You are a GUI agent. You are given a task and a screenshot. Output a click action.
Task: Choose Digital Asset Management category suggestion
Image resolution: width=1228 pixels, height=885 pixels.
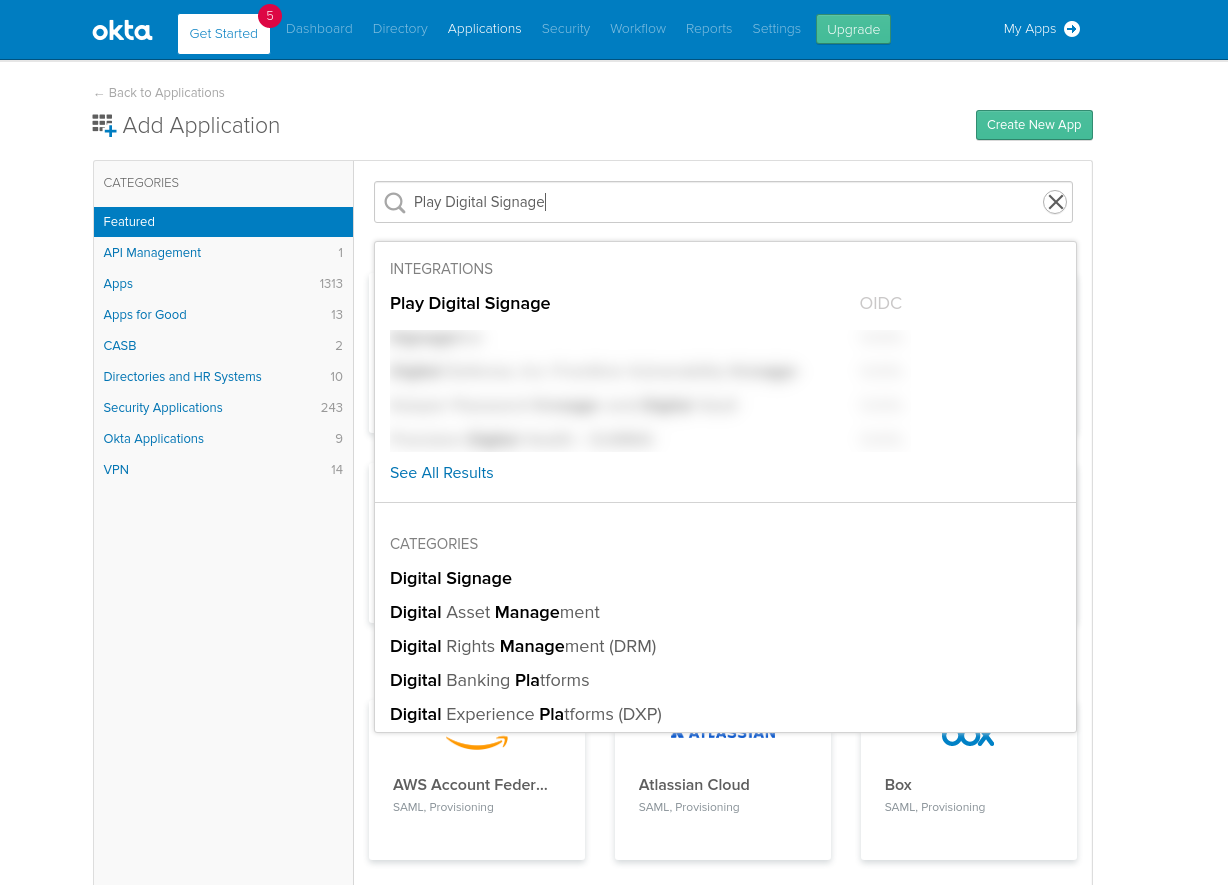(495, 612)
